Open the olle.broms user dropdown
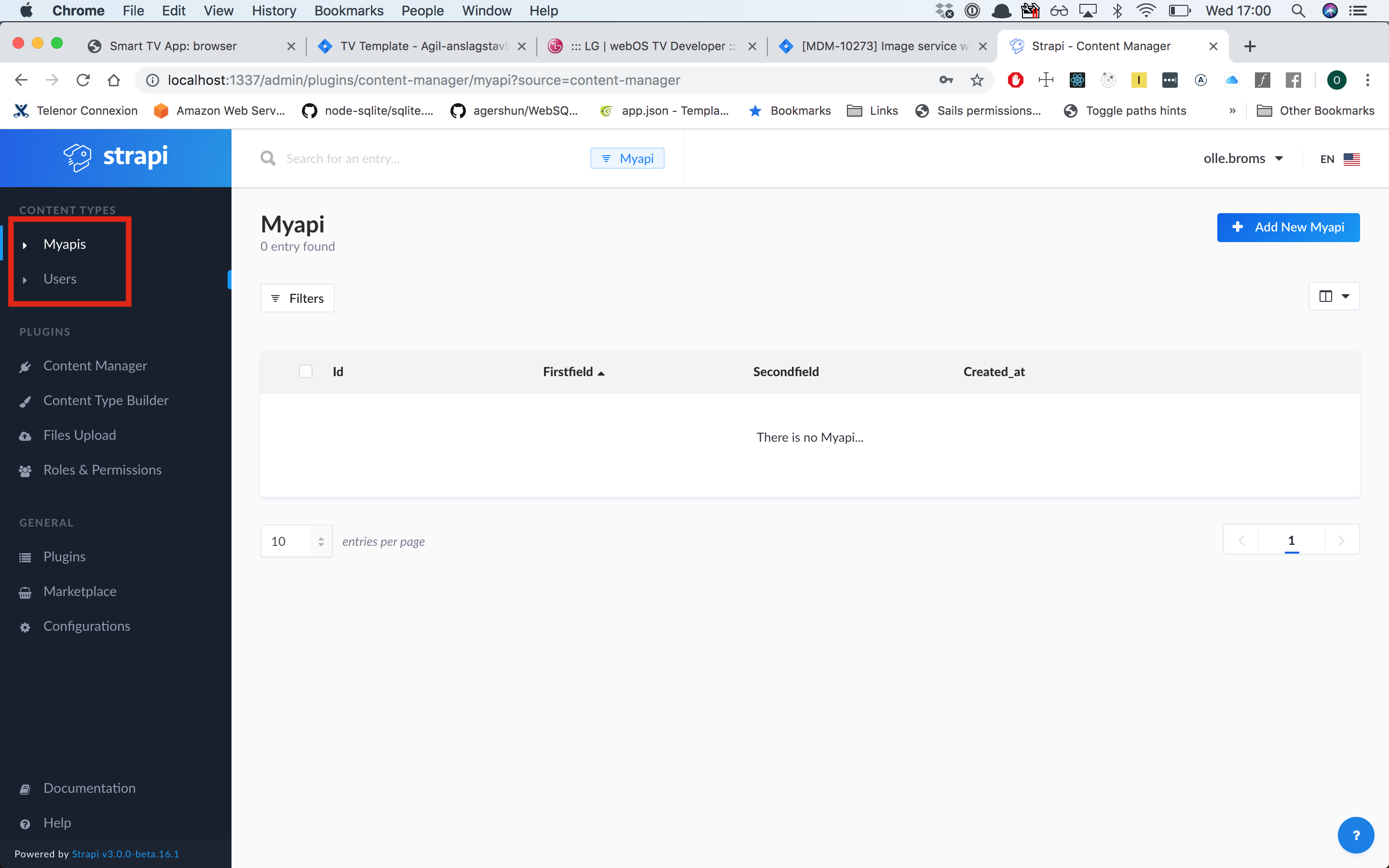Image resolution: width=1389 pixels, height=868 pixels. 1243,159
